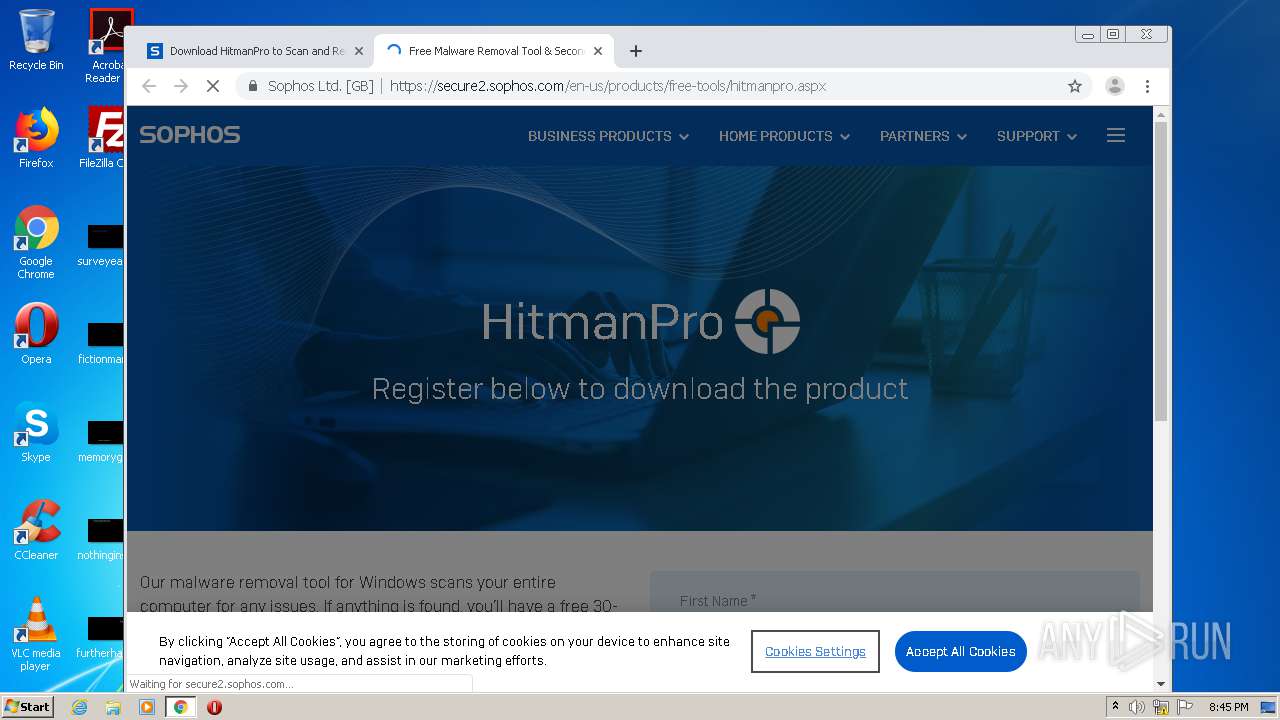Open the hamburger menu in Sophos header
Image resolution: width=1280 pixels, height=720 pixels.
point(1116,136)
